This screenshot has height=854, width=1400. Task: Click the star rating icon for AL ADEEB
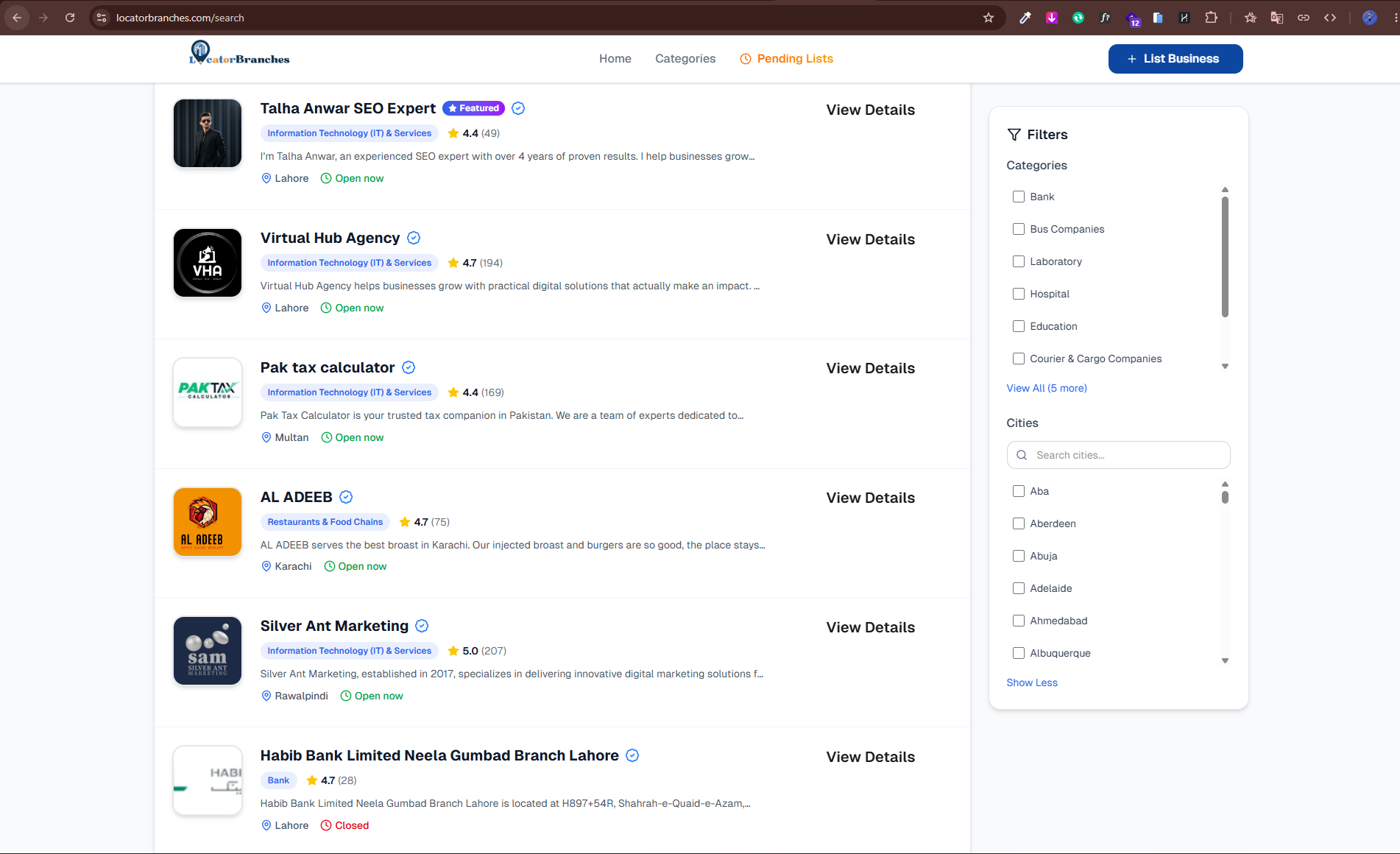[x=405, y=522]
